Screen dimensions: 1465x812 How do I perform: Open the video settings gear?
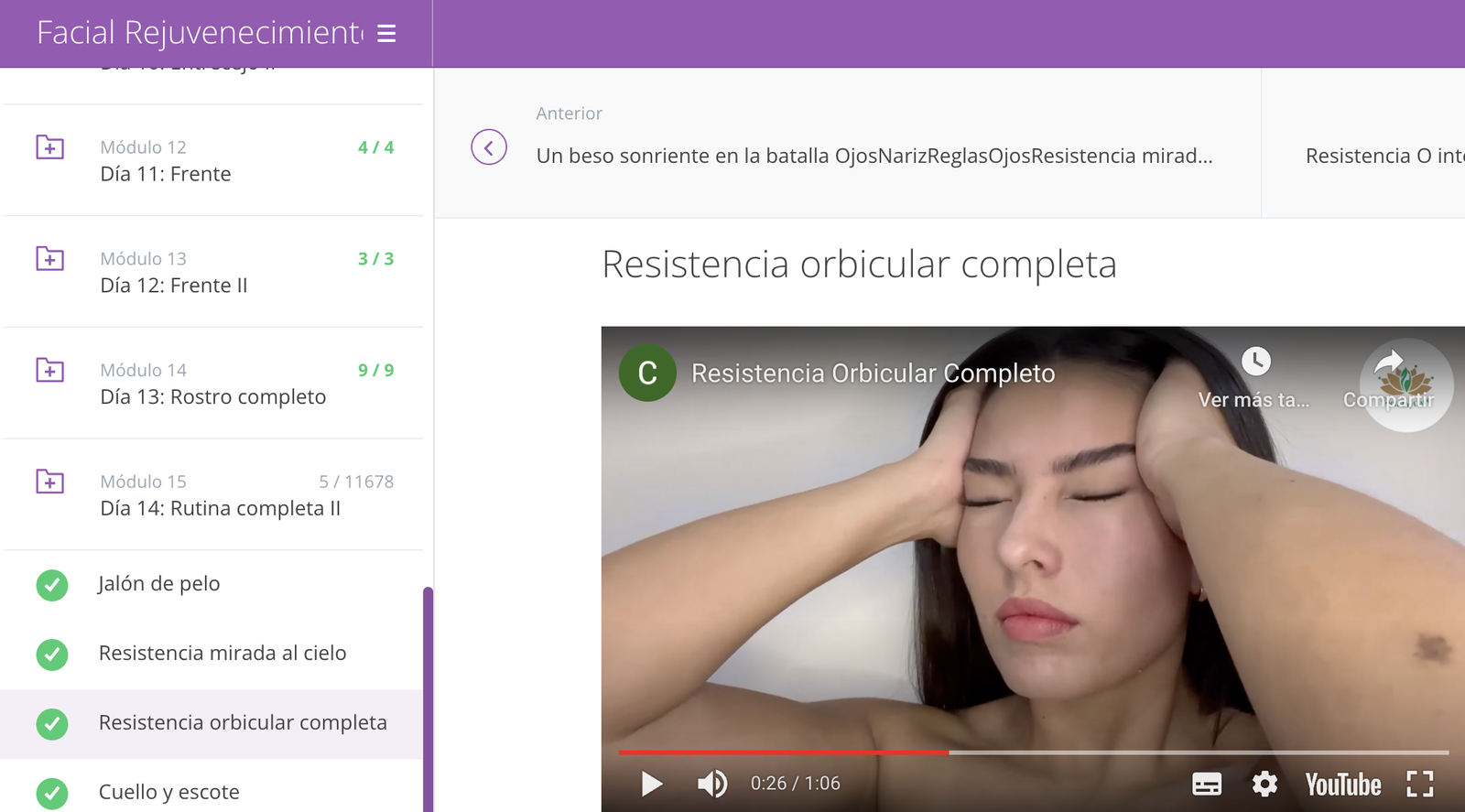(1264, 784)
